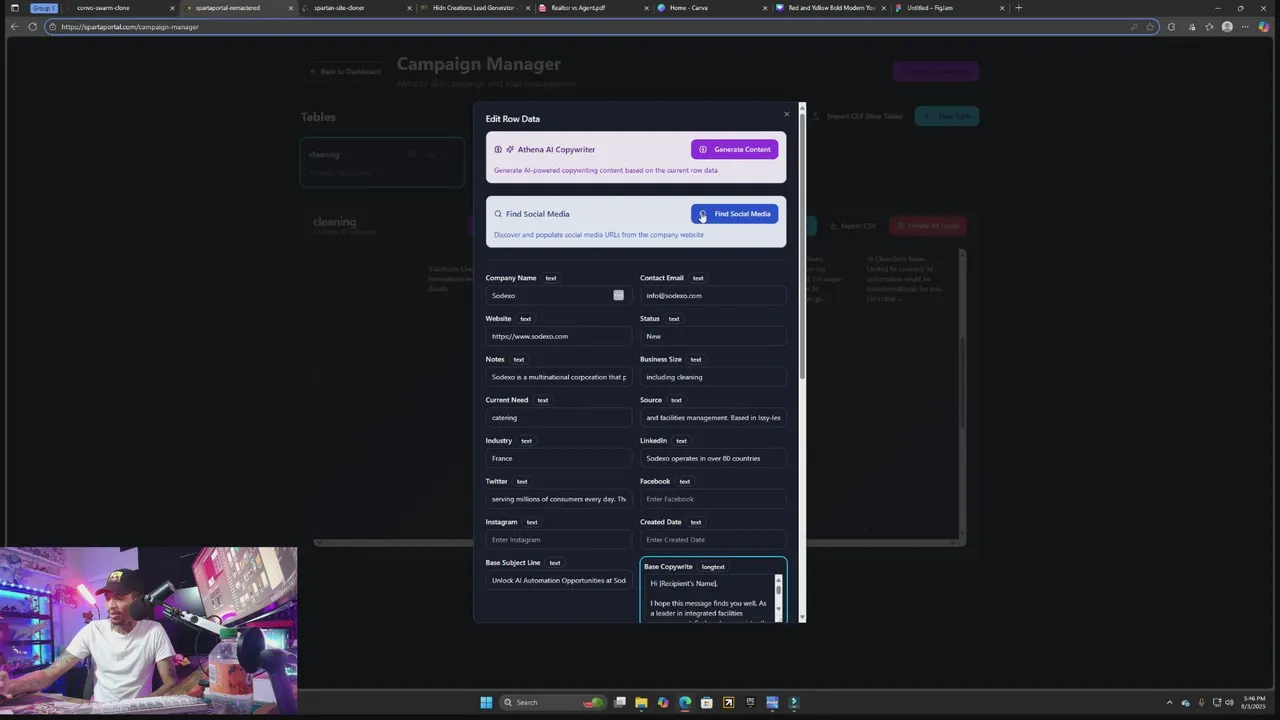Click the Generate Content button
The height and width of the screenshot is (720, 1280).
[x=734, y=149]
